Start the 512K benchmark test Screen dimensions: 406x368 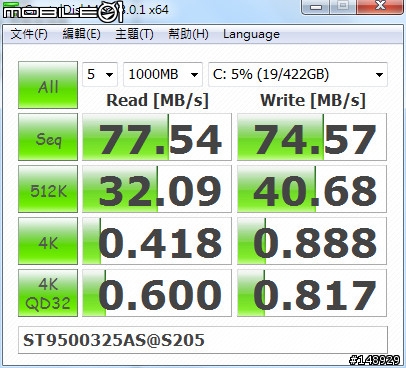[x=48, y=189]
